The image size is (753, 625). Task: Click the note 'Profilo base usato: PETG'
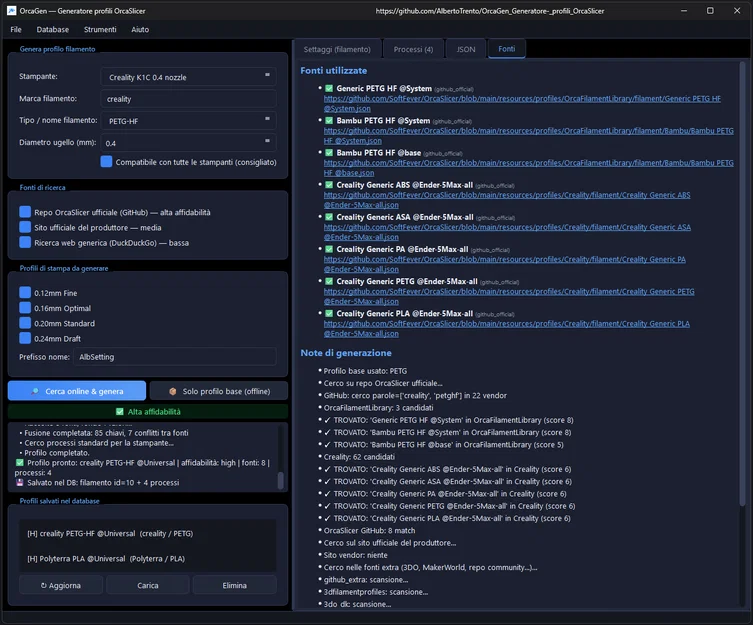pos(365,371)
